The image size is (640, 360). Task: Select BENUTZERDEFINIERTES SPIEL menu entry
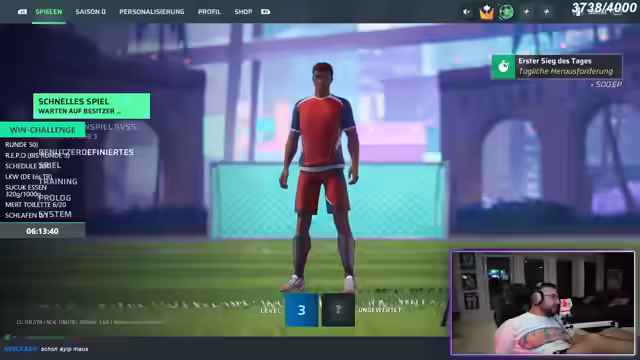tap(86, 158)
